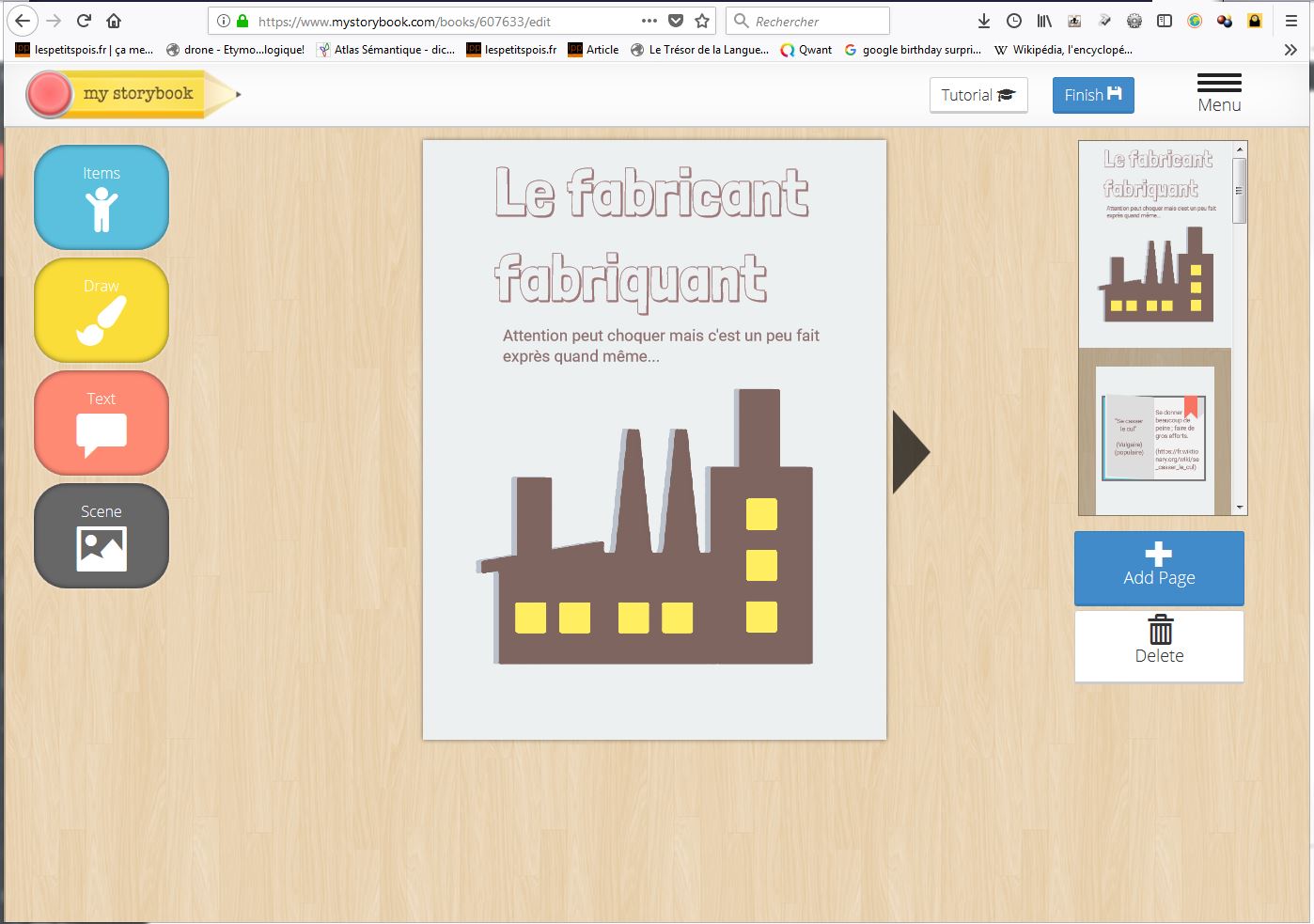The height and width of the screenshot is (924, 1314).
Task: Select the 'Le fabricant' title text
Action: [651, 194]
